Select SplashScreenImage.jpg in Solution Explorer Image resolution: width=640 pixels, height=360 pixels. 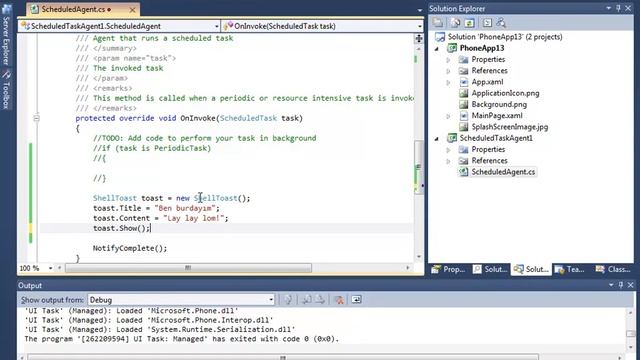tap(510, 127)
